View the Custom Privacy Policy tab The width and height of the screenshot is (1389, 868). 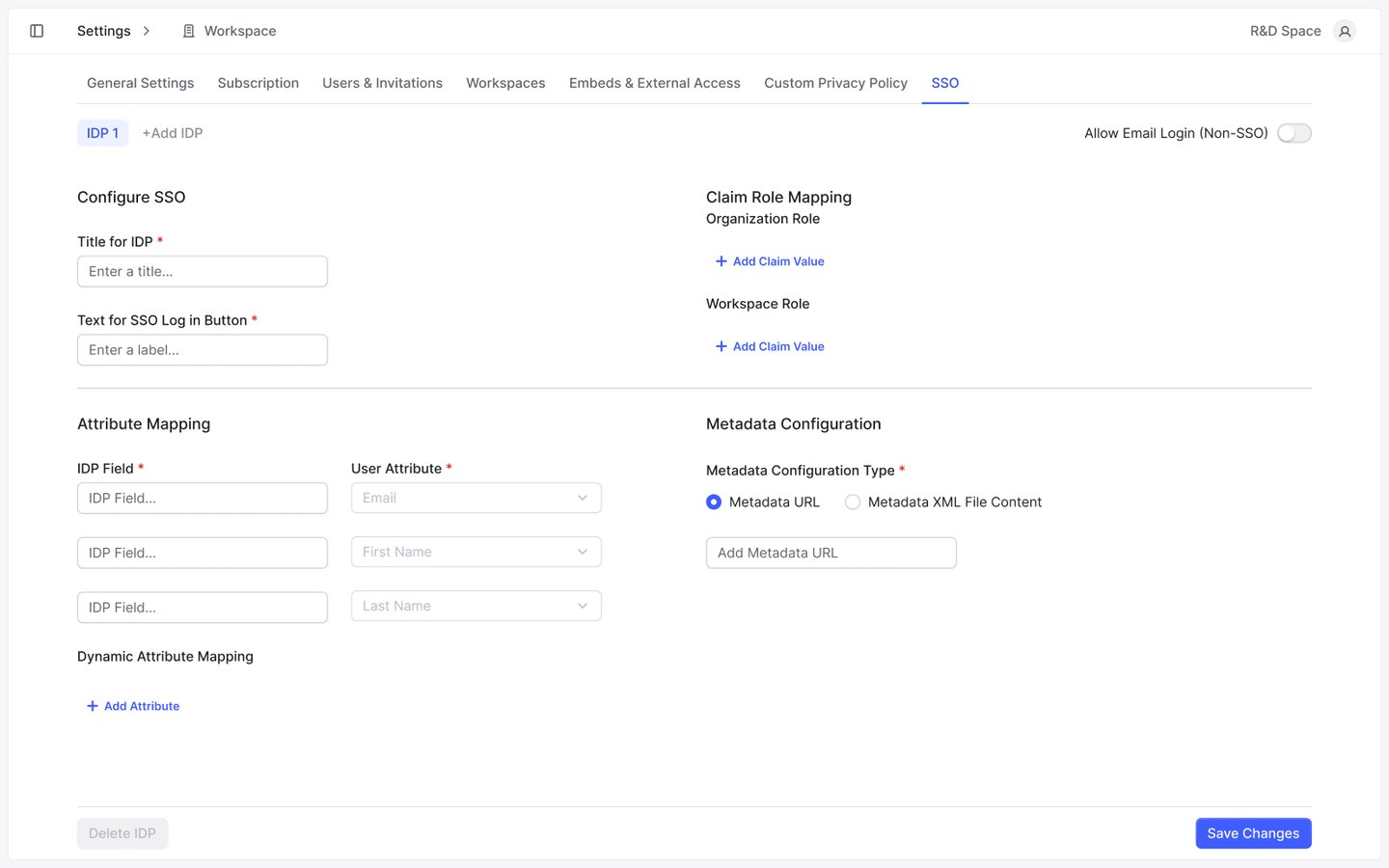(x=836, y=83)
